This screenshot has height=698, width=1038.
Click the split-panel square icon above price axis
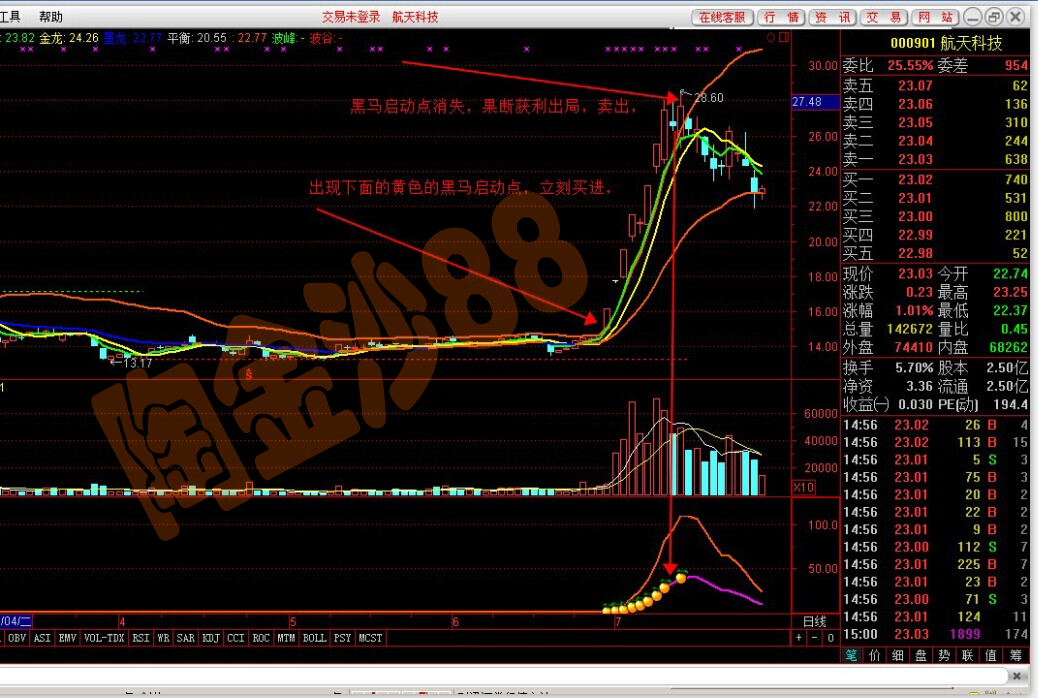[x=785, y=38]
